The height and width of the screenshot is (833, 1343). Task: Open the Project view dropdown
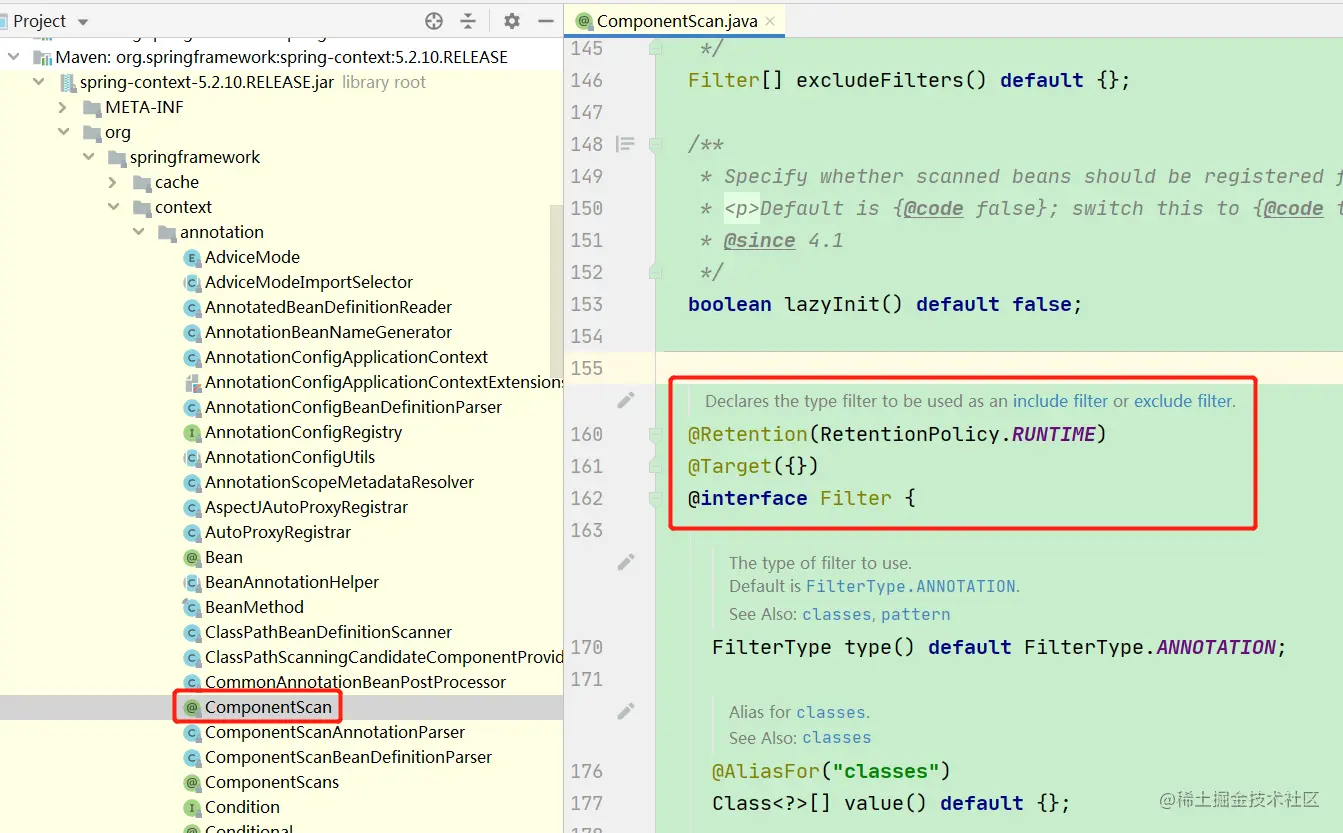82,21
